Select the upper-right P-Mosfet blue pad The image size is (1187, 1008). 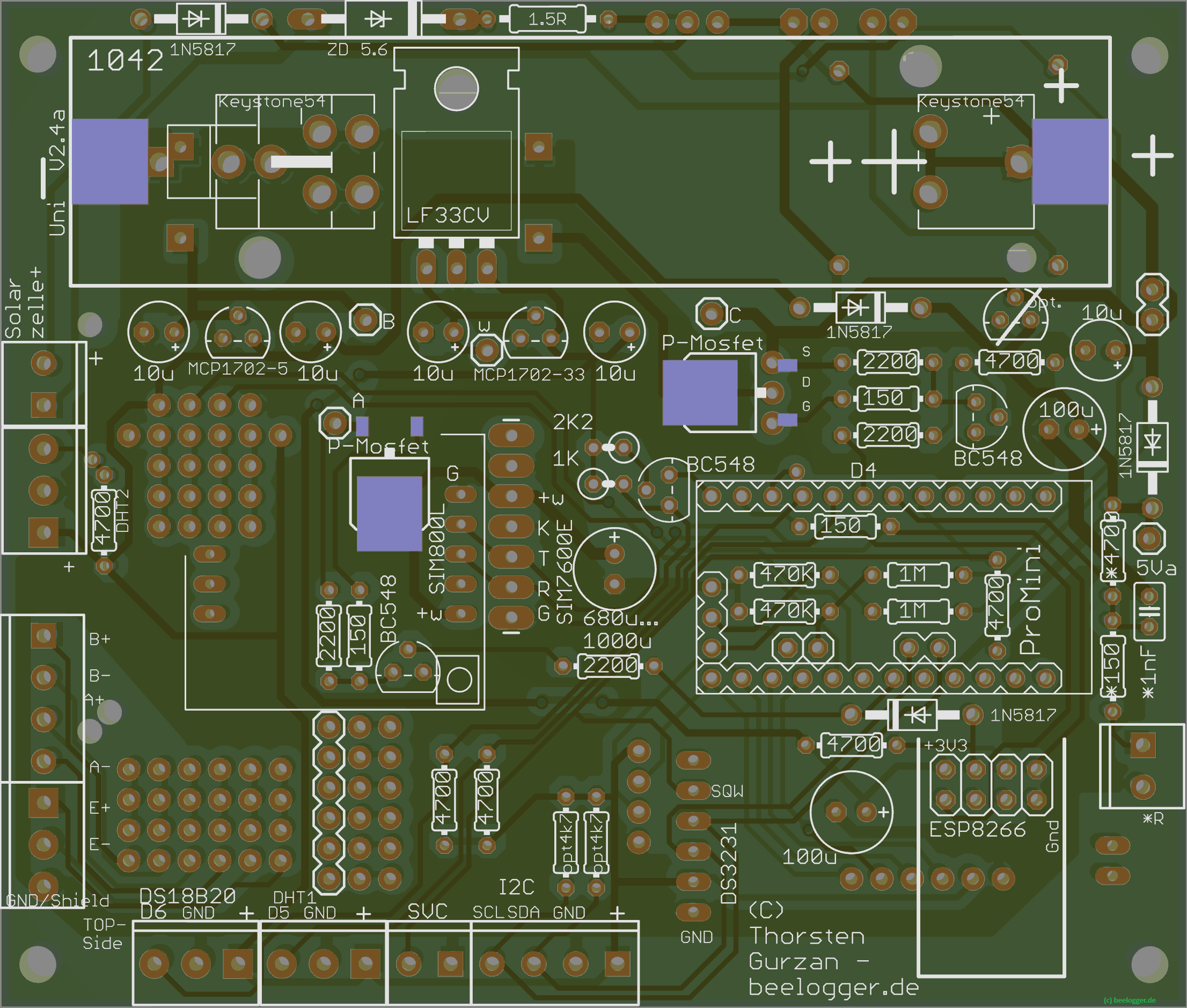(700, 392)
